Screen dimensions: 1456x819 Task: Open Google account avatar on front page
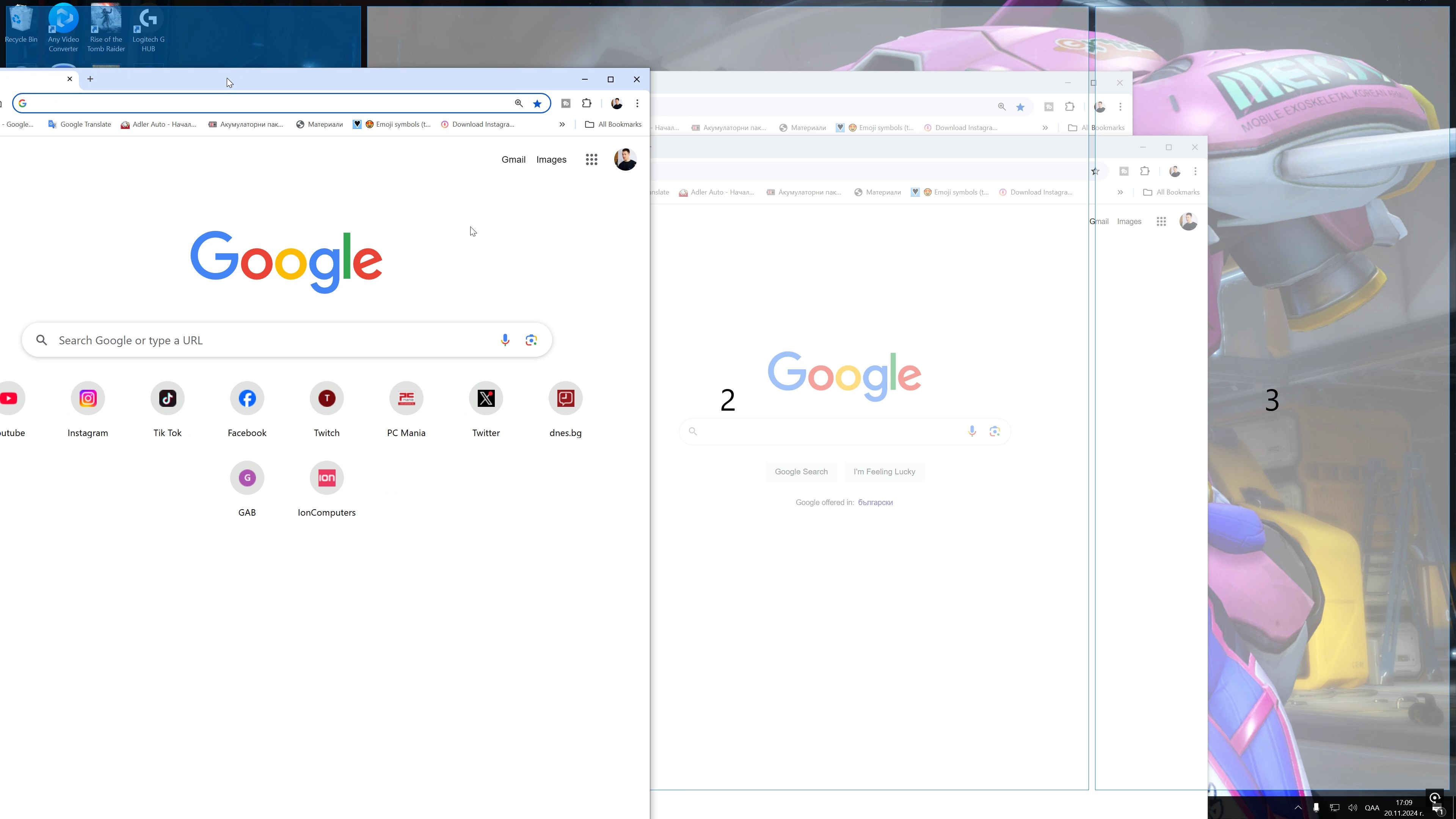click(x=625, y=160)
